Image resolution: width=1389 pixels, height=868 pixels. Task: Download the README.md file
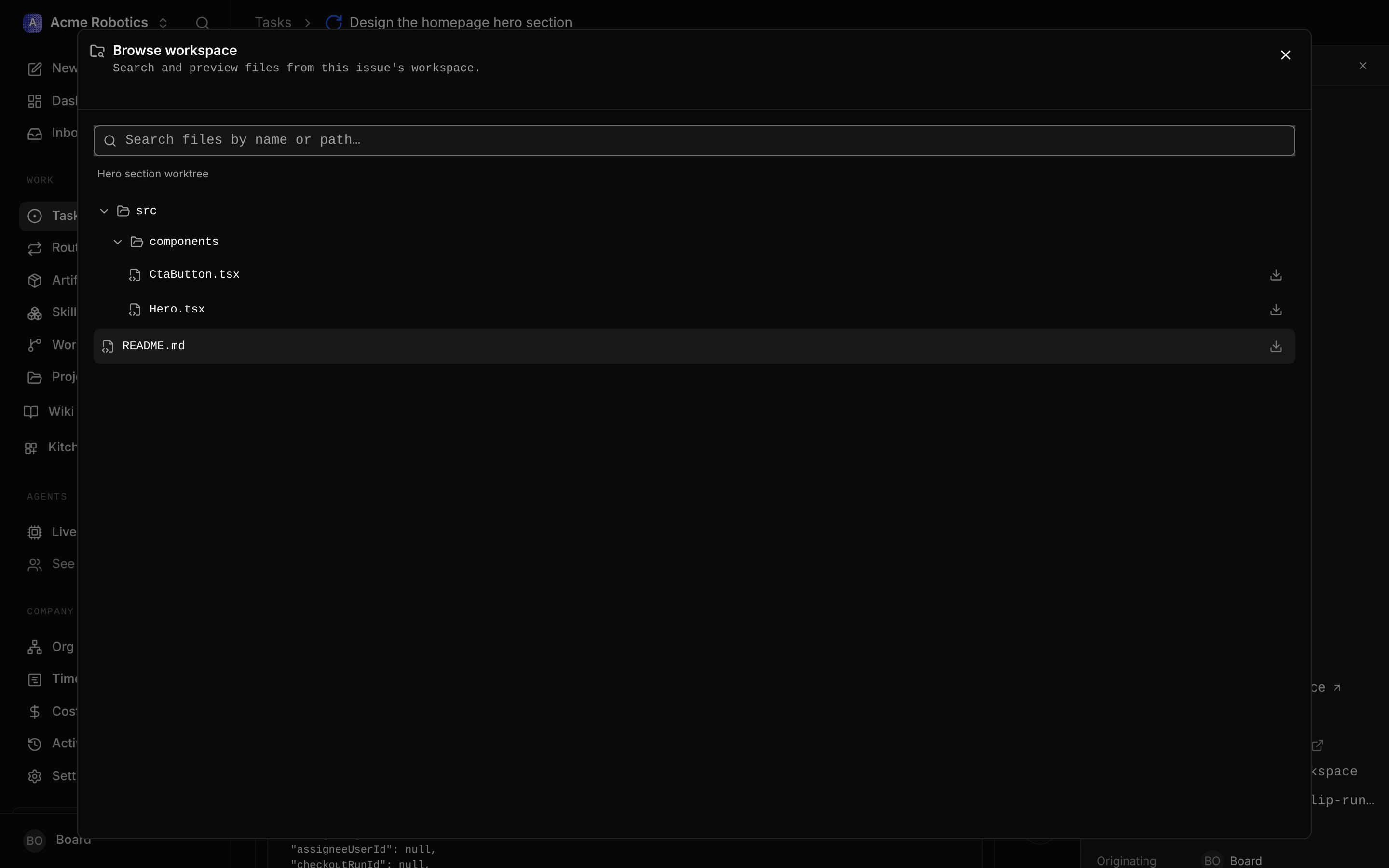(x=1275, y=346)
